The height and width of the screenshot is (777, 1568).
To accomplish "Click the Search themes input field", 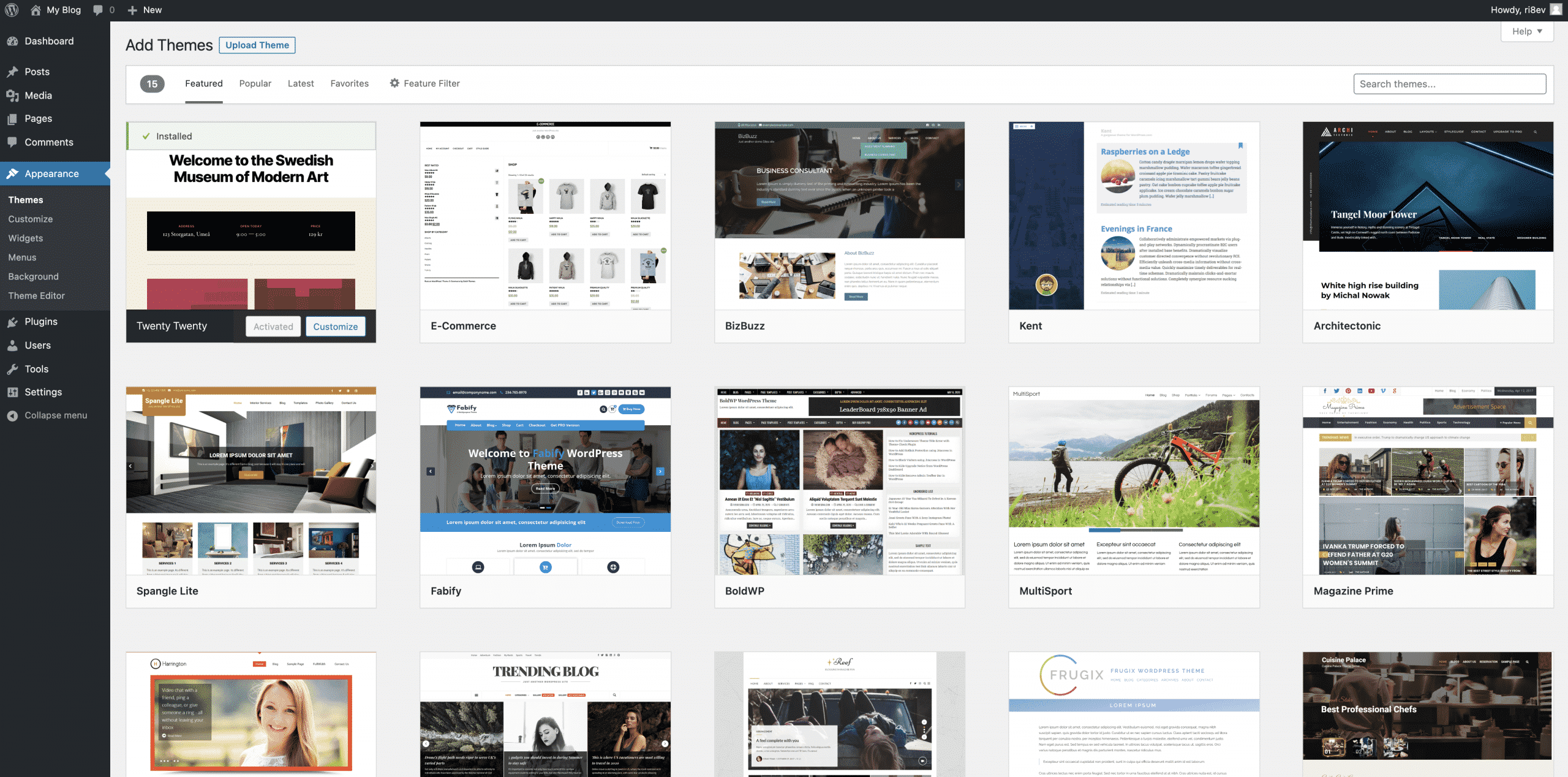I will coord(1450,84).
